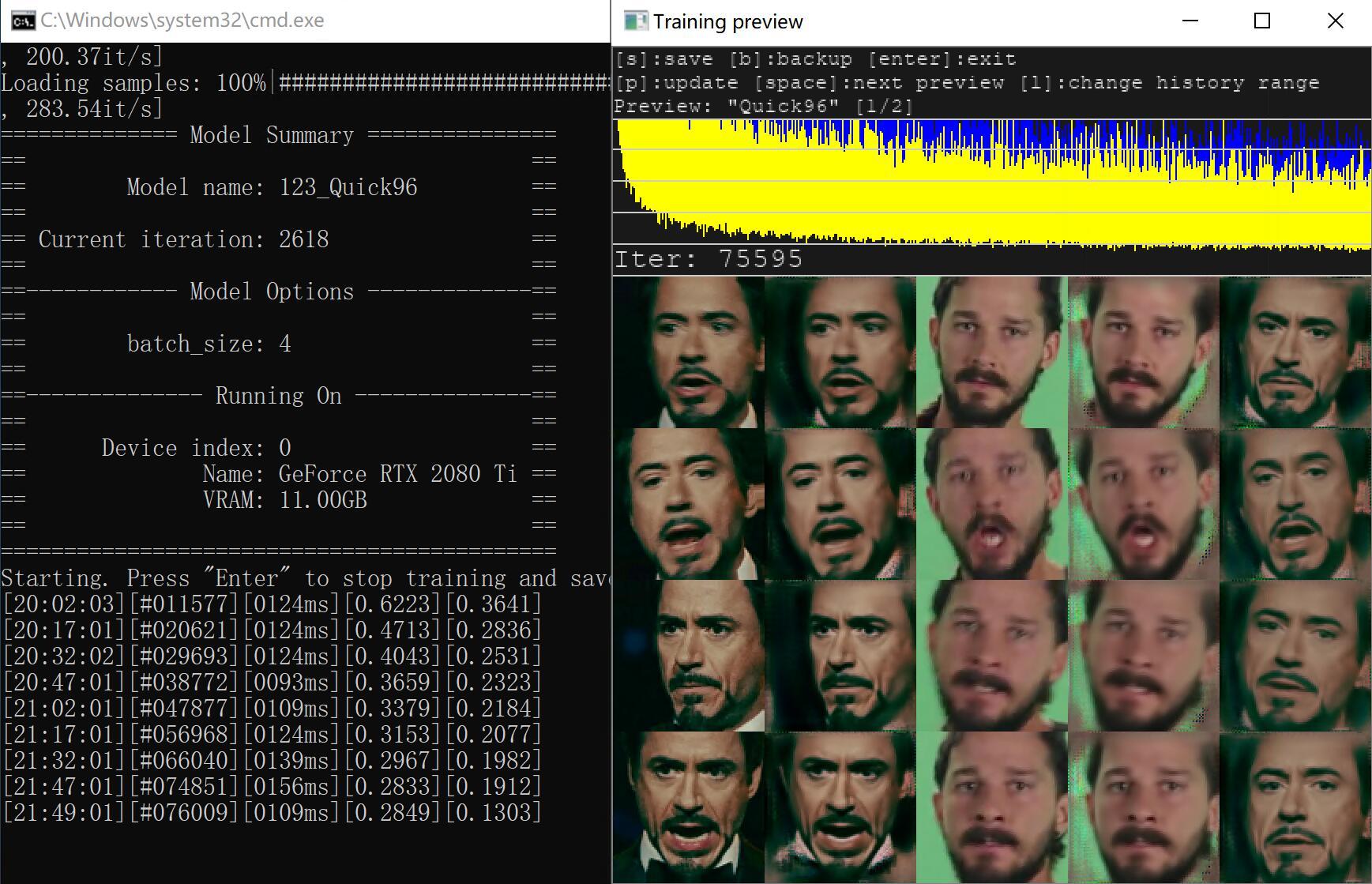Click the log line with iteration #029693
The image size is (1372, 884).
[272, 656]
